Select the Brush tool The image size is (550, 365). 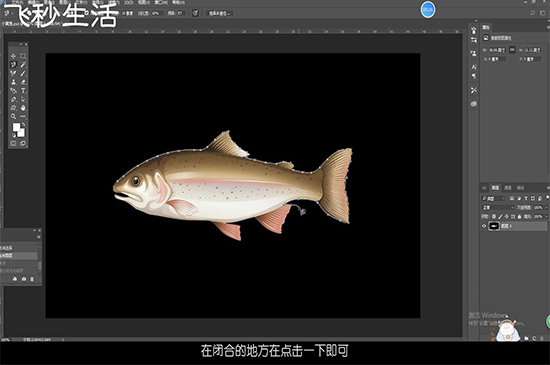coord(23,73)
